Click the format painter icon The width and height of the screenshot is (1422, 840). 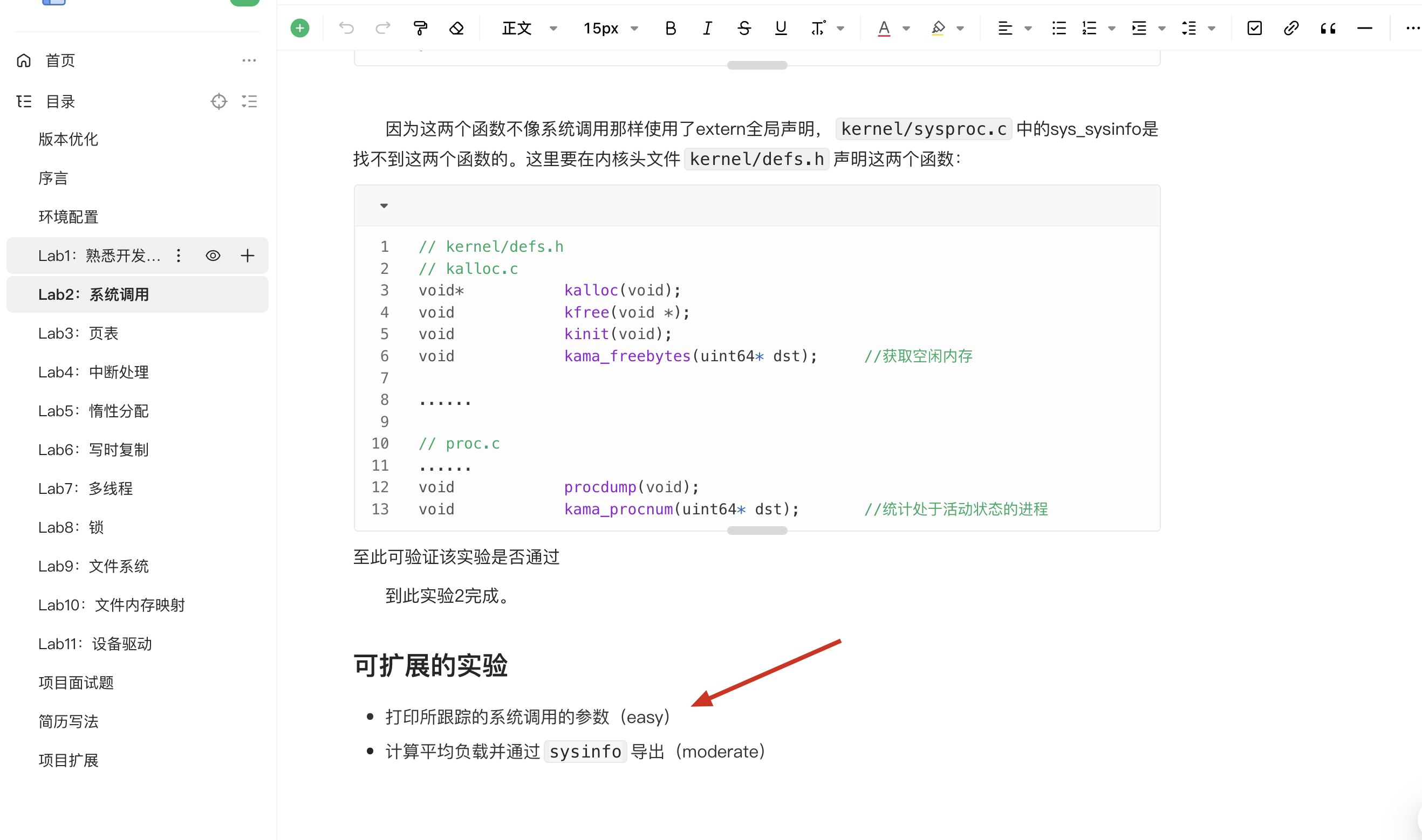coord(420,28)
